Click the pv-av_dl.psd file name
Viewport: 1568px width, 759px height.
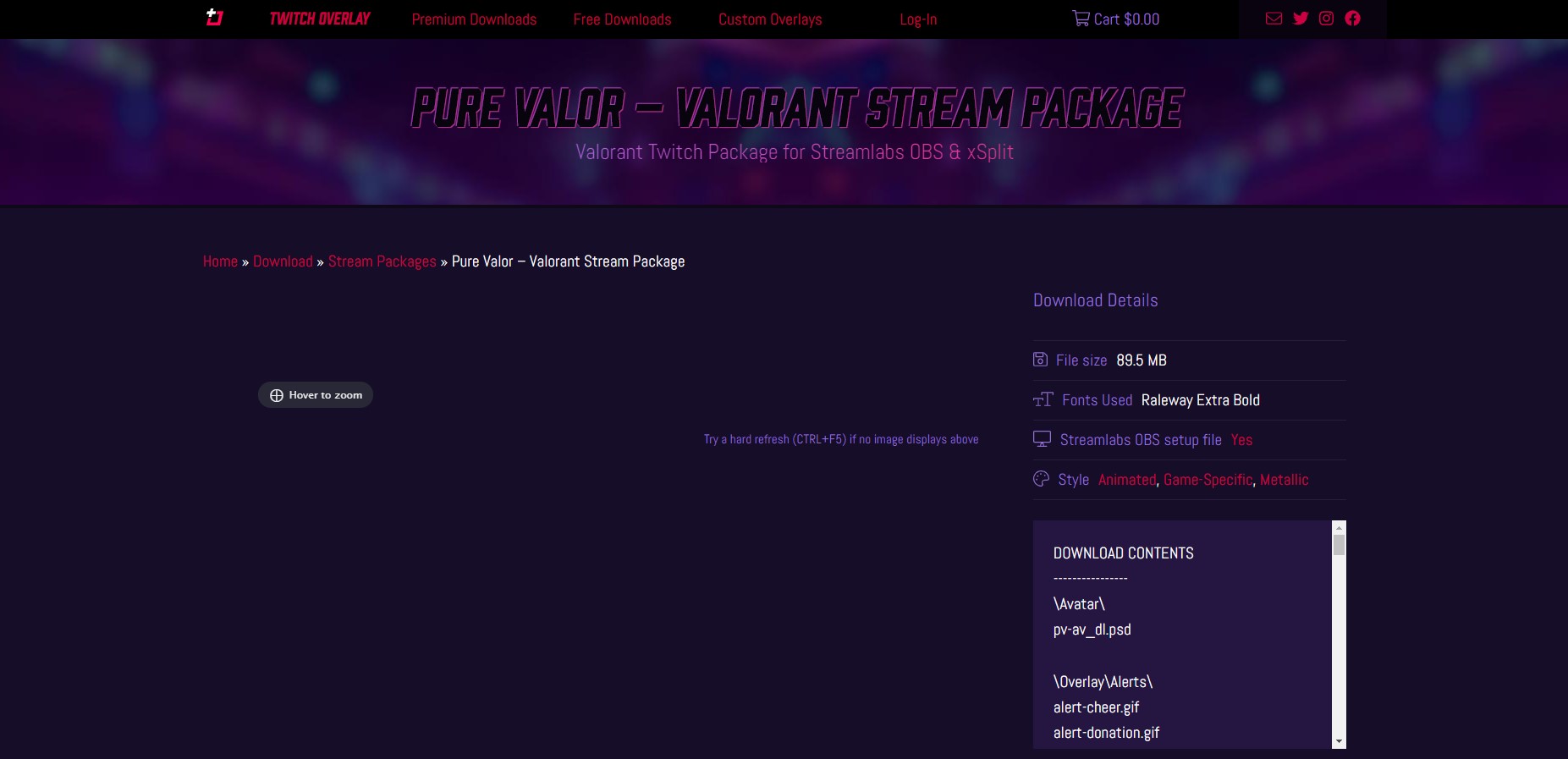pos(1092,630)
